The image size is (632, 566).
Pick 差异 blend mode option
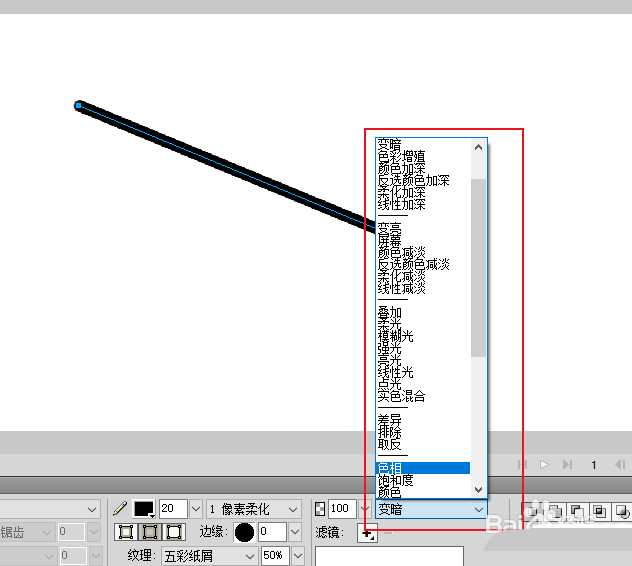click(389, 420)
